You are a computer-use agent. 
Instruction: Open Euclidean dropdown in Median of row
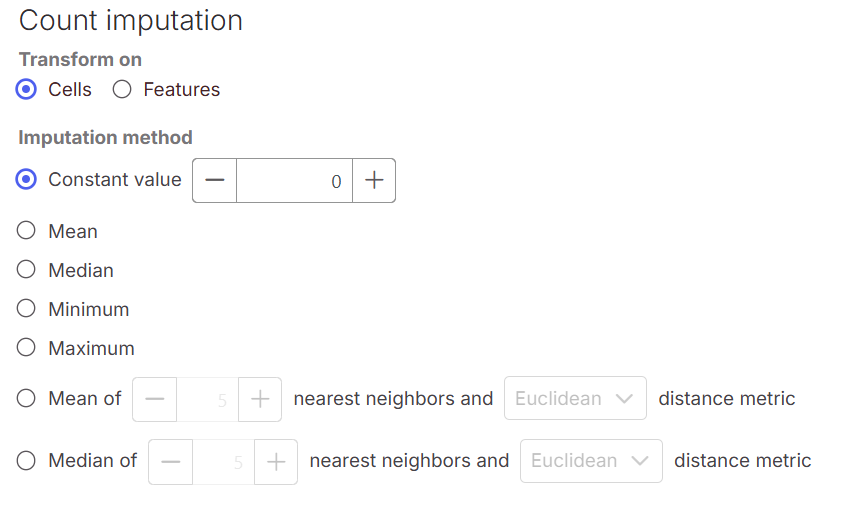[591, 461]
